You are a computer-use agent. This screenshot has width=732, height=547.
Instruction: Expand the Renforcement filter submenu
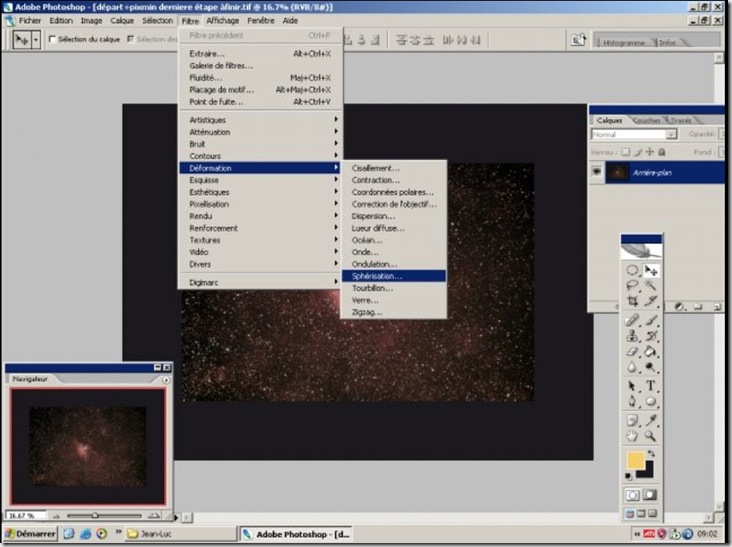(260, 228)
